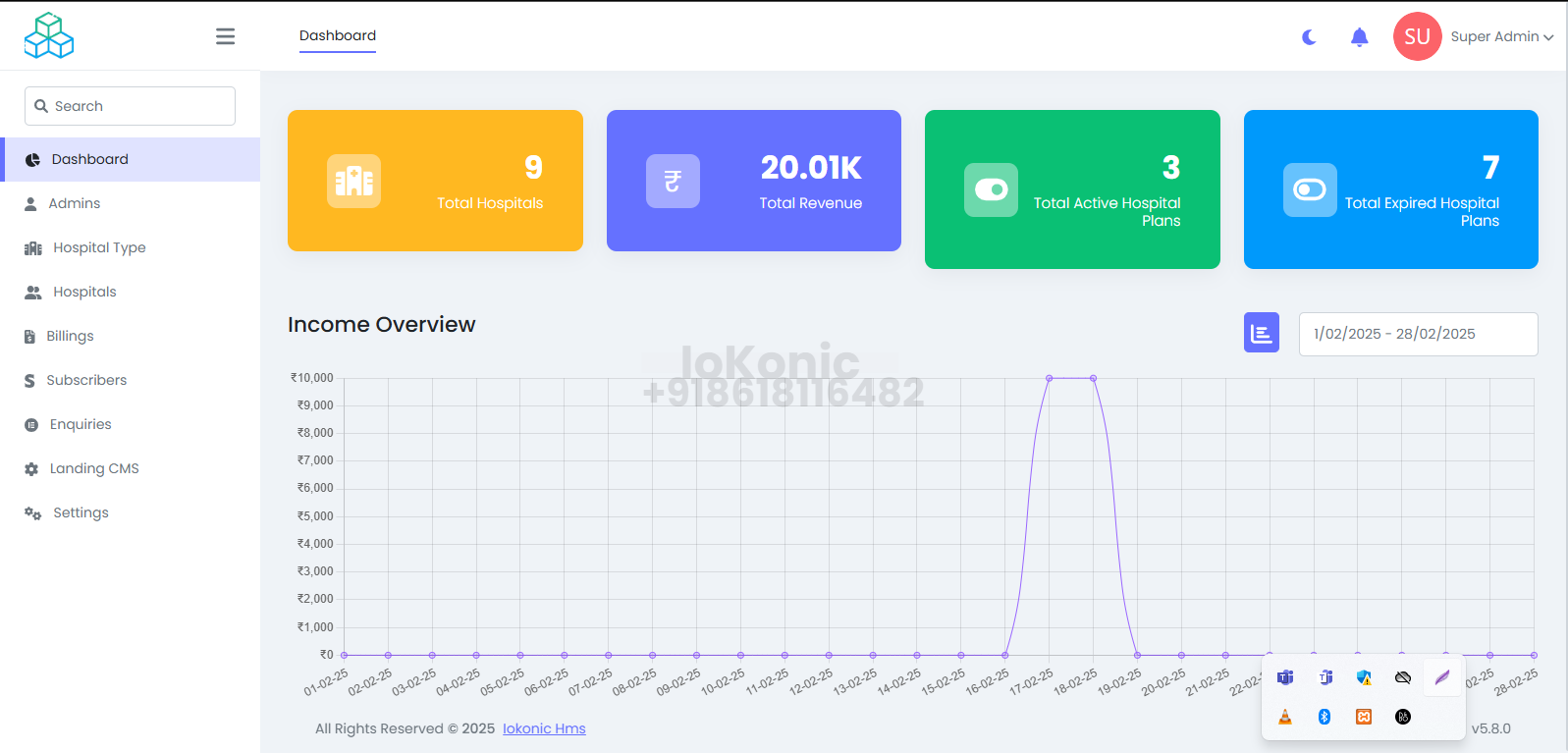Switch chart type with the bar chart button
The image size is (1568, 753).
tap(1261, 333)
